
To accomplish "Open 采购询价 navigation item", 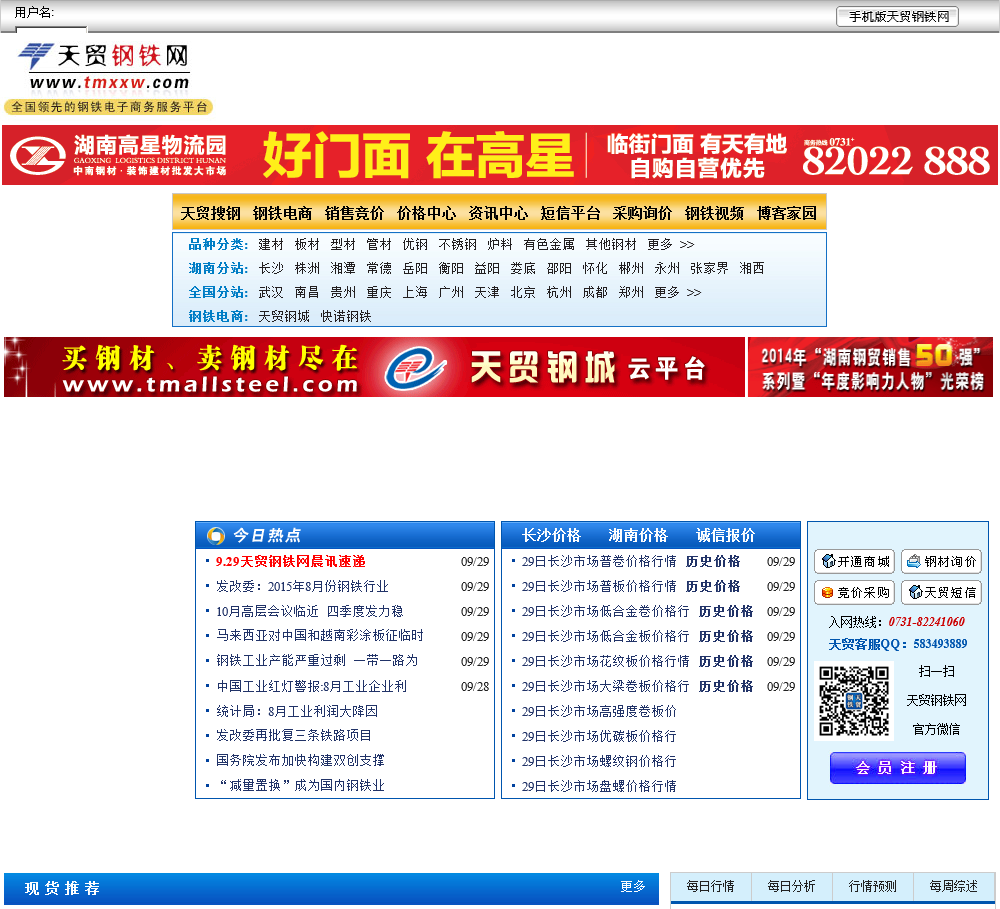I will tap(642, 213).
